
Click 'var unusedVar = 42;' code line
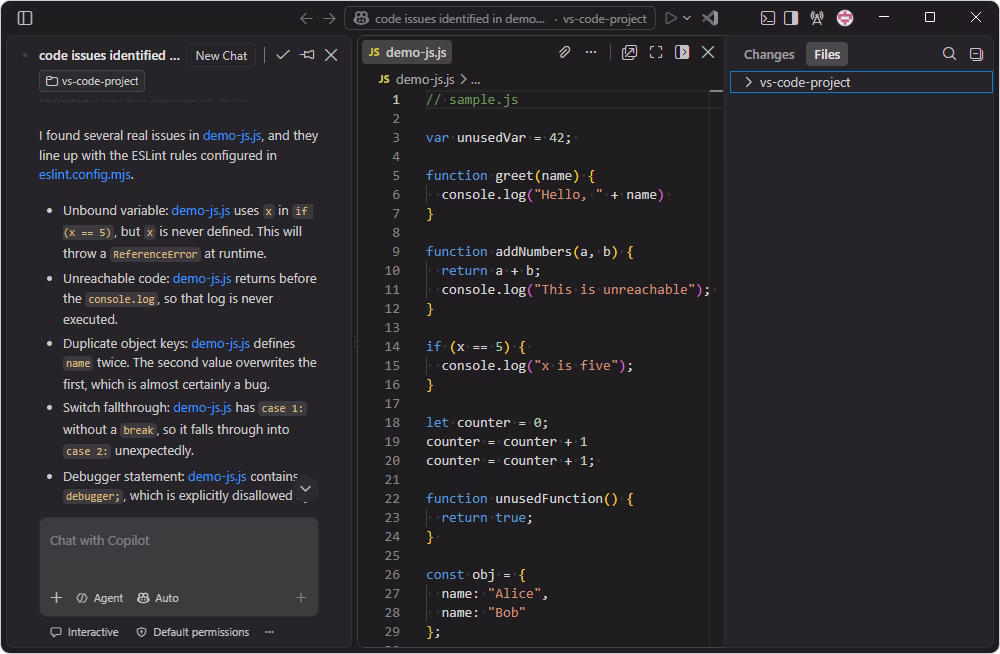pyautogui.click(x=498, y=137)
